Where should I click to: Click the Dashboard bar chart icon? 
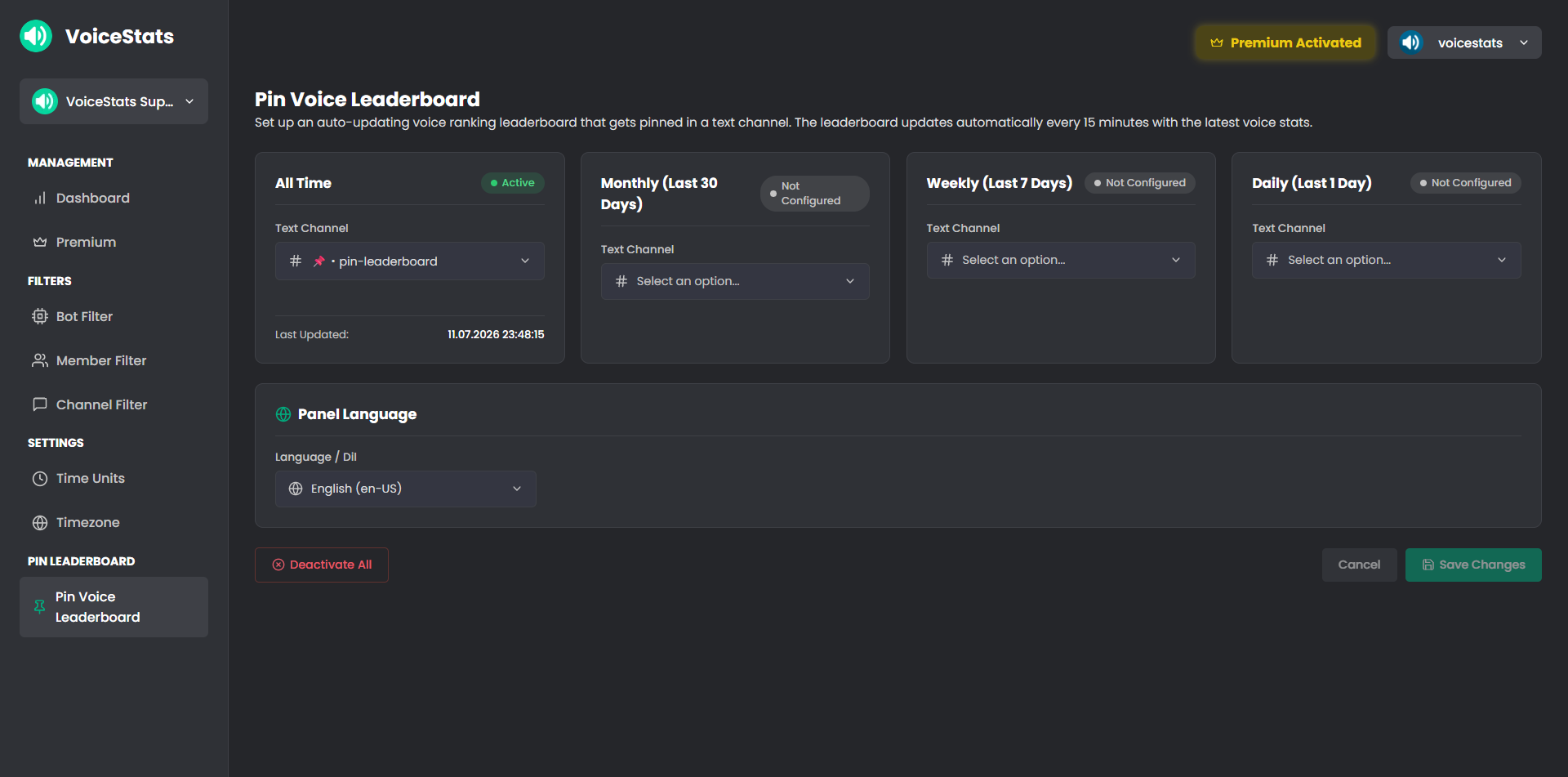click(39, 199)
